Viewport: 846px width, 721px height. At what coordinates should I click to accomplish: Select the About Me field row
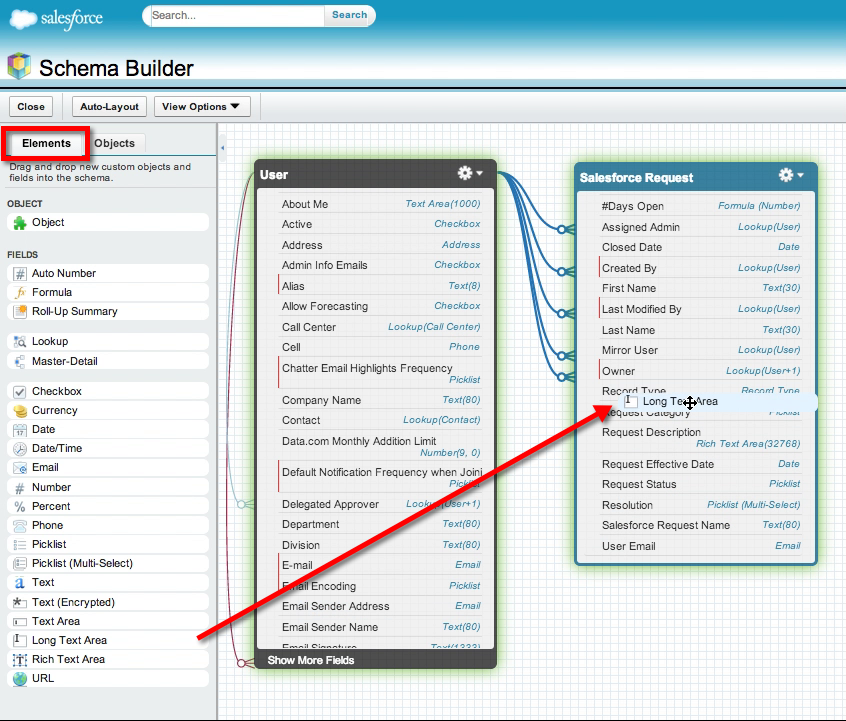tap(380, 204)
